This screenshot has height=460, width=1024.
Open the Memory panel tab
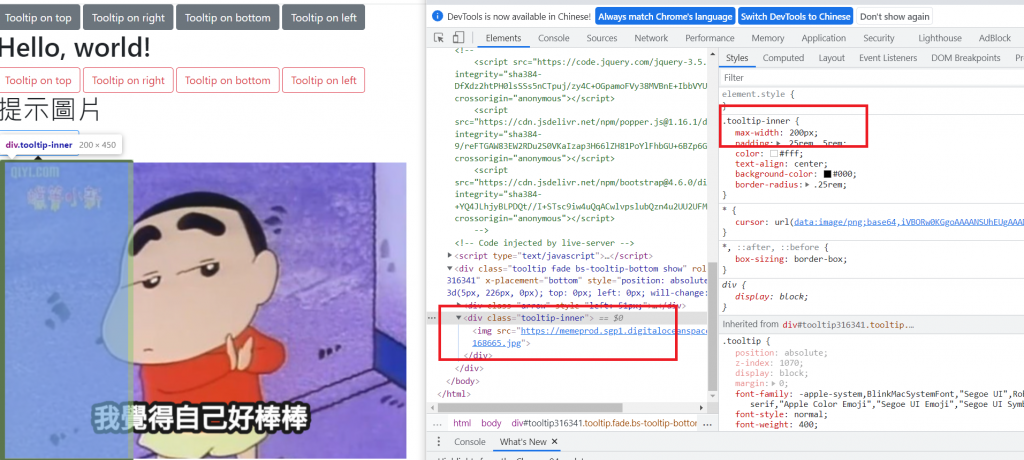click(768, 38)
